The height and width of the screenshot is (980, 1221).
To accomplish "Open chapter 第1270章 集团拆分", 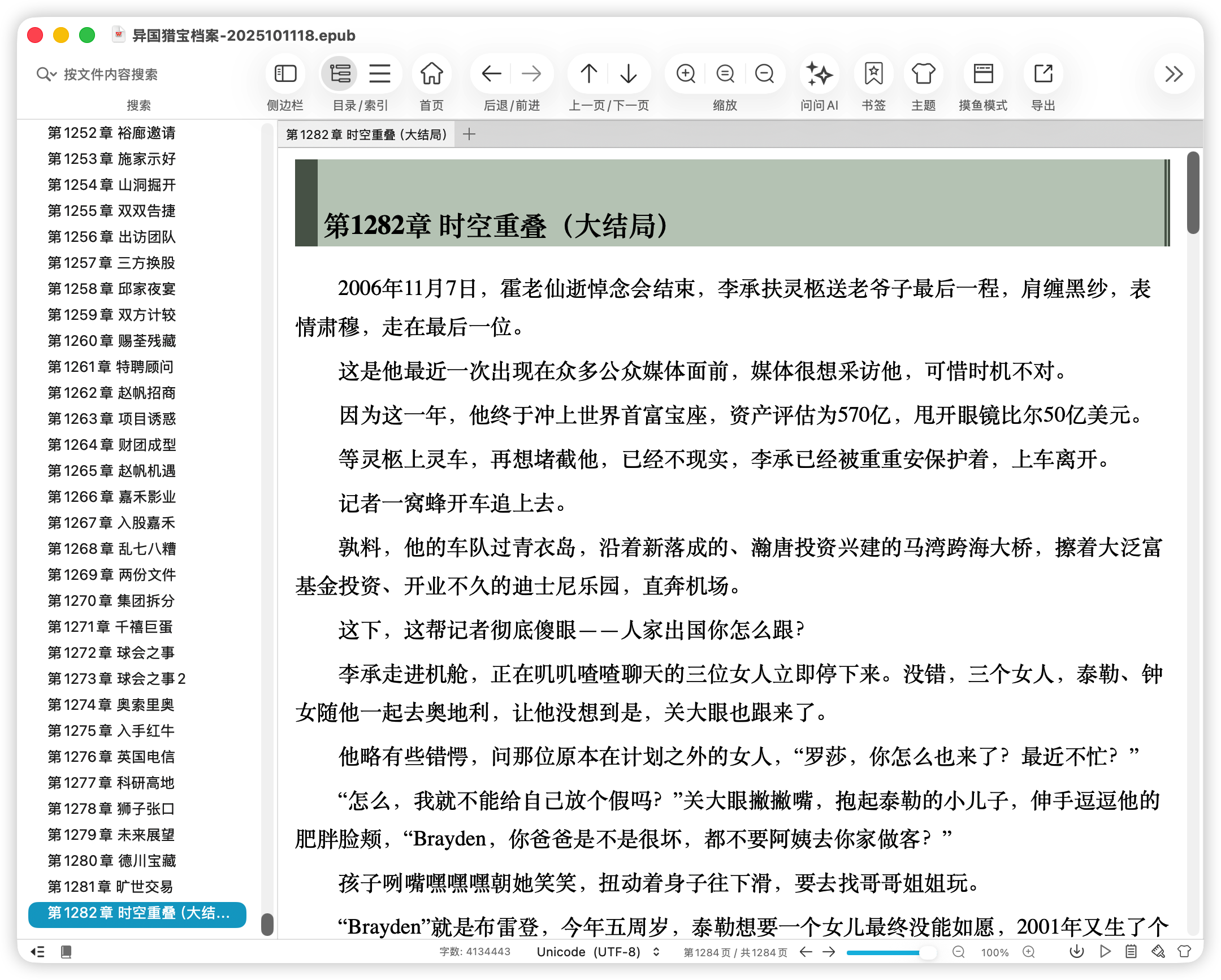I will [x=111, y=601].
